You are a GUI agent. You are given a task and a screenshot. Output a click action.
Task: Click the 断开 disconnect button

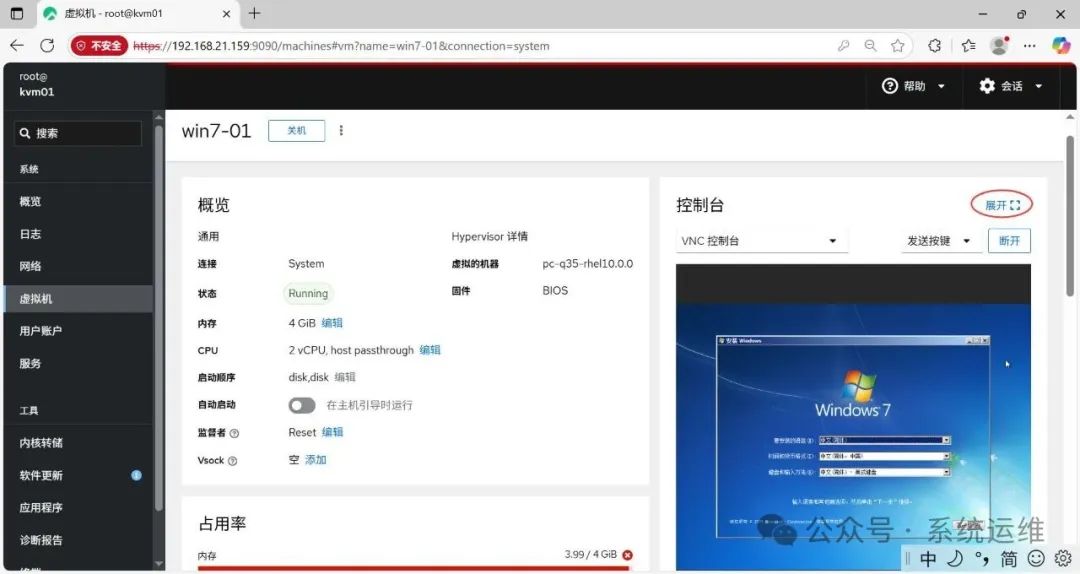1009,240
